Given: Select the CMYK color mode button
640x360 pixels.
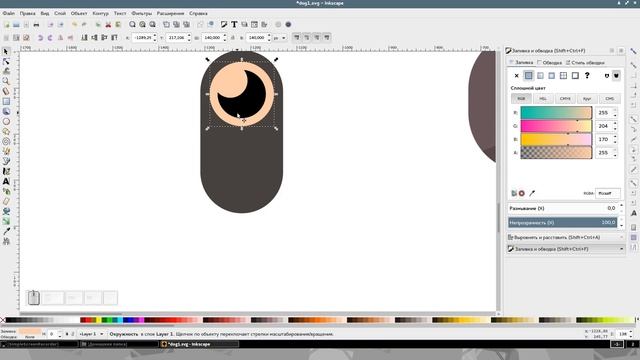Looking at the screenshot, I should point(565,98).
